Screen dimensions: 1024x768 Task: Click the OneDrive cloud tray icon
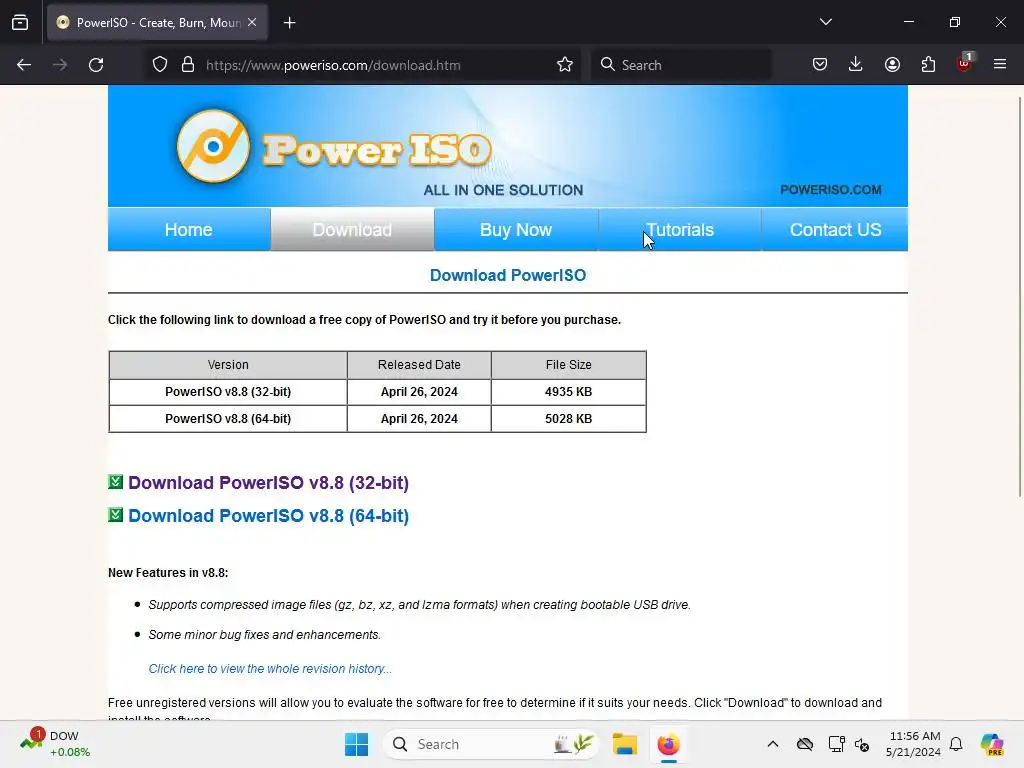(x=805, y=744)
